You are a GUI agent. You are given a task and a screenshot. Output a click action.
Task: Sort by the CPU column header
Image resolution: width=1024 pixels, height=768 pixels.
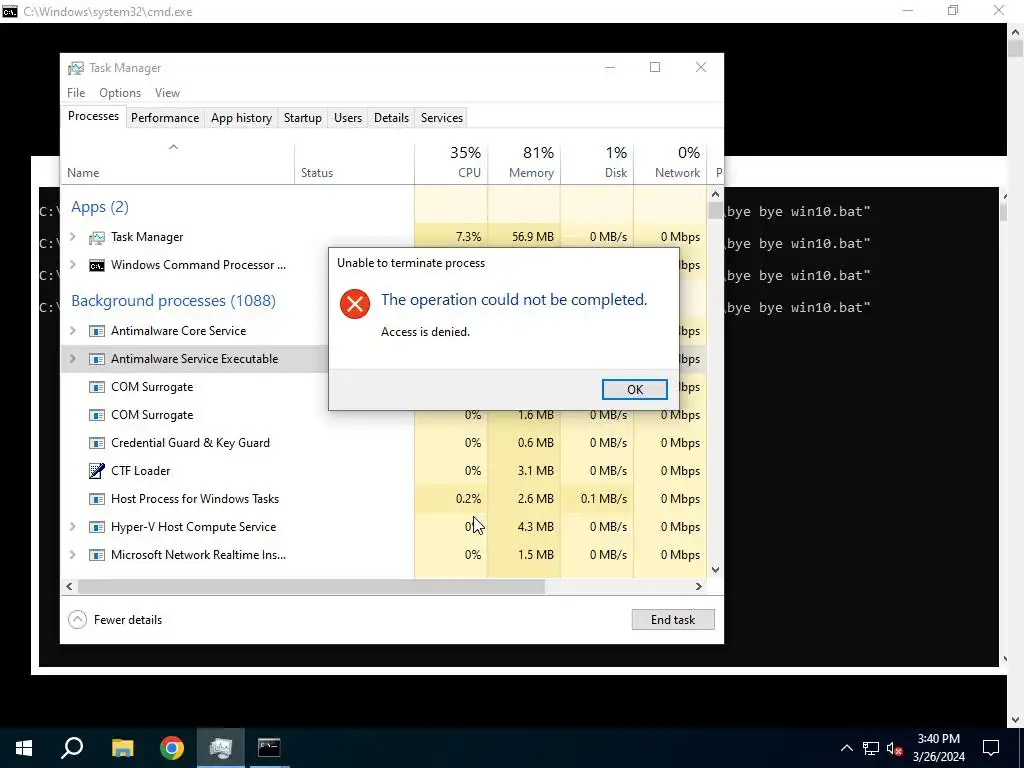(x=451, y=162)
